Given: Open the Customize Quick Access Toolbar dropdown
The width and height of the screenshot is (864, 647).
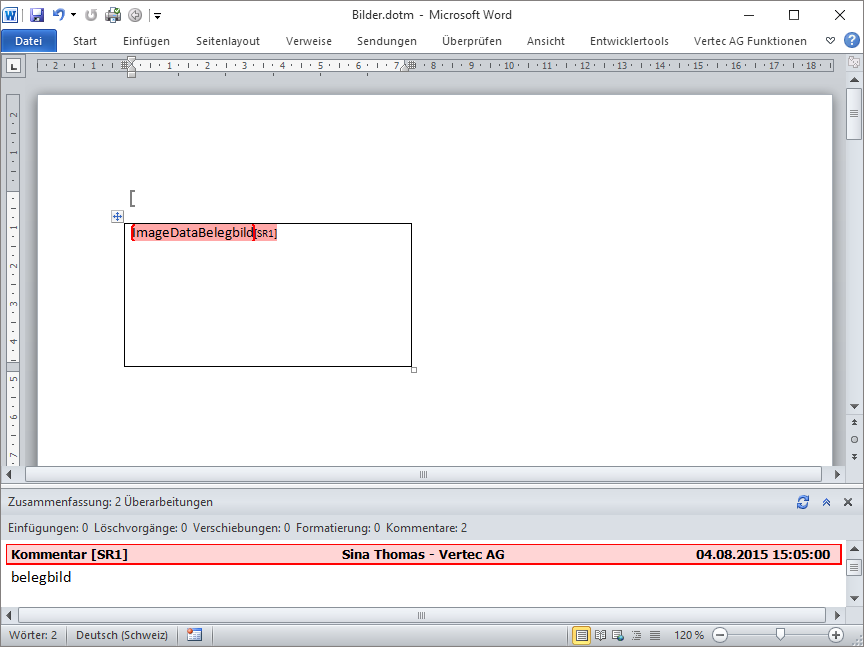Looking at the screenshot, I should tap(157, 16).
